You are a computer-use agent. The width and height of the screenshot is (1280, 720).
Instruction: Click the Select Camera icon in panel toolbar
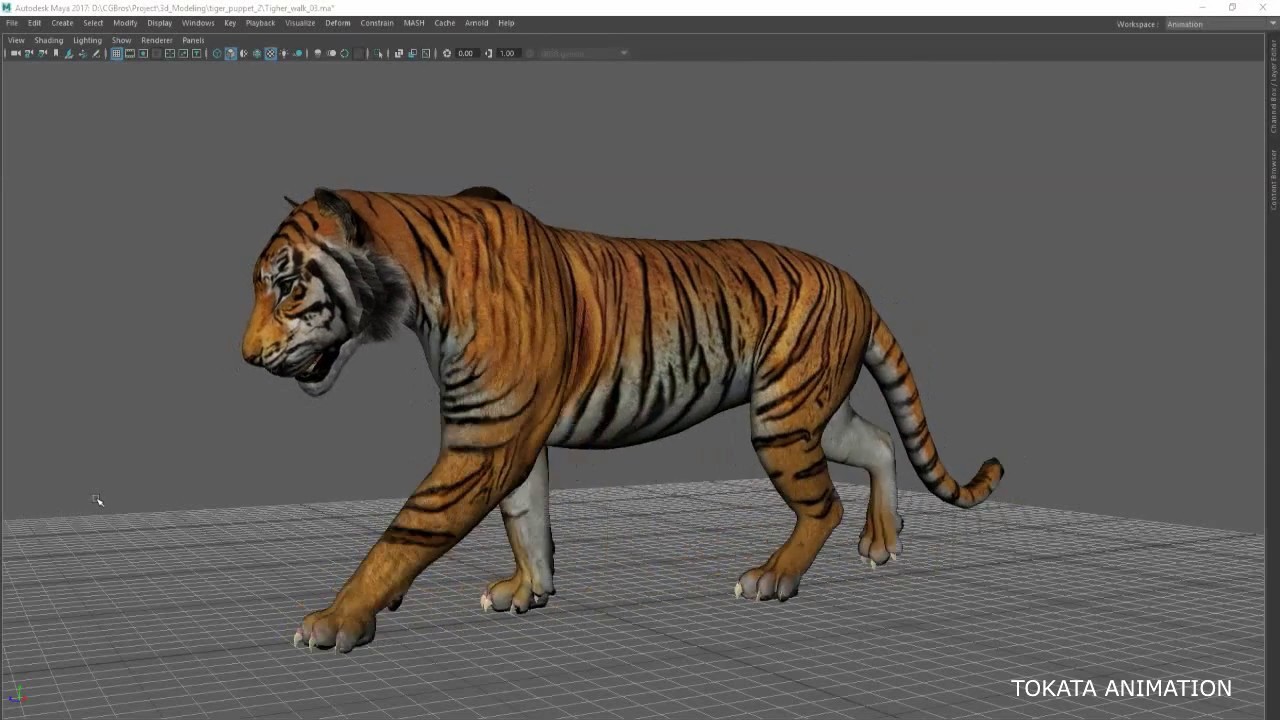pyautogui.click(x=15, y=53)
